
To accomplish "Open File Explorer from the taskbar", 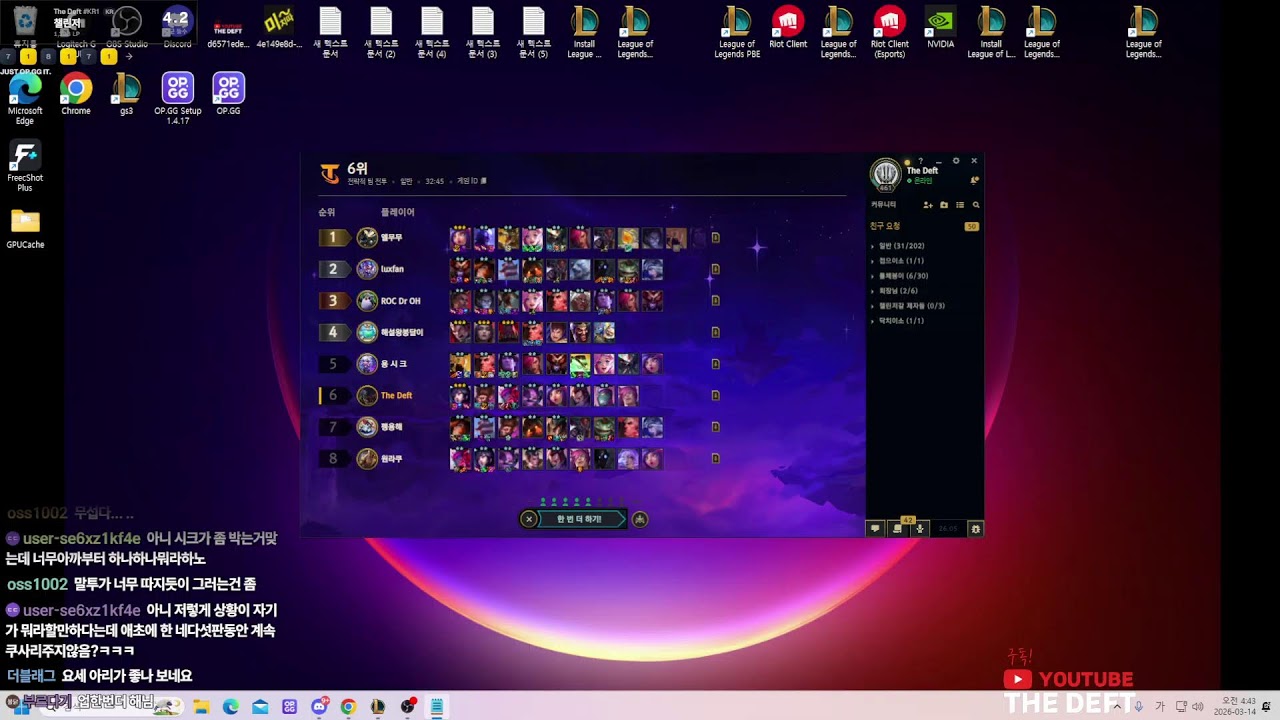I will pos(201,707).
